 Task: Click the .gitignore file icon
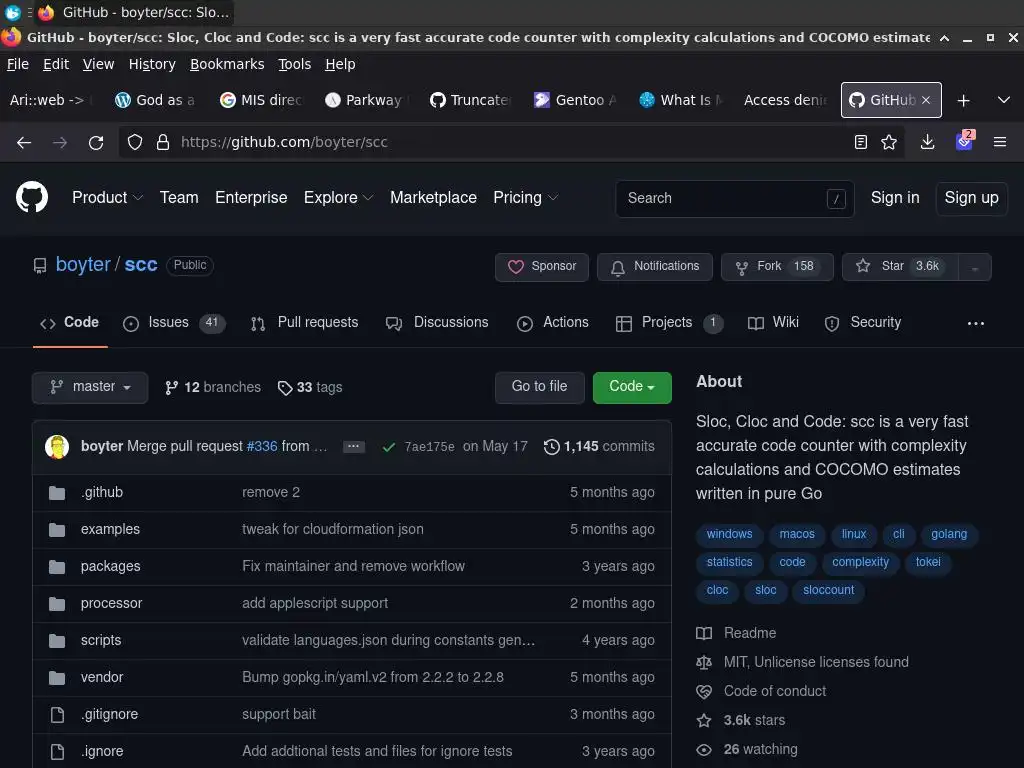pos(57,715)
